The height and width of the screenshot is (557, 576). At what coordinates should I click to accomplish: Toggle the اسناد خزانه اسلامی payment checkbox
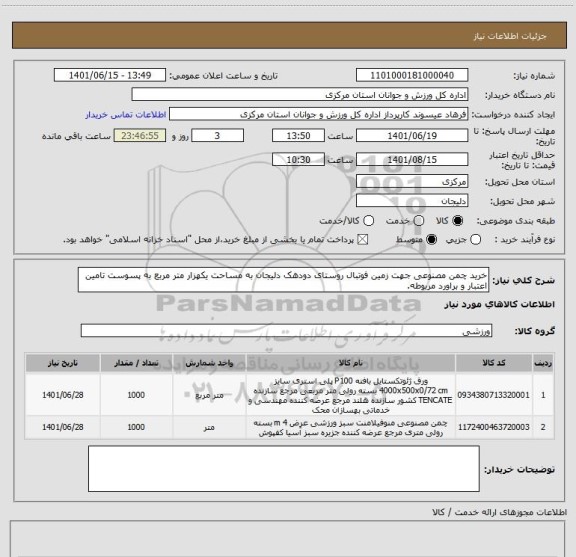pos(363,240)
